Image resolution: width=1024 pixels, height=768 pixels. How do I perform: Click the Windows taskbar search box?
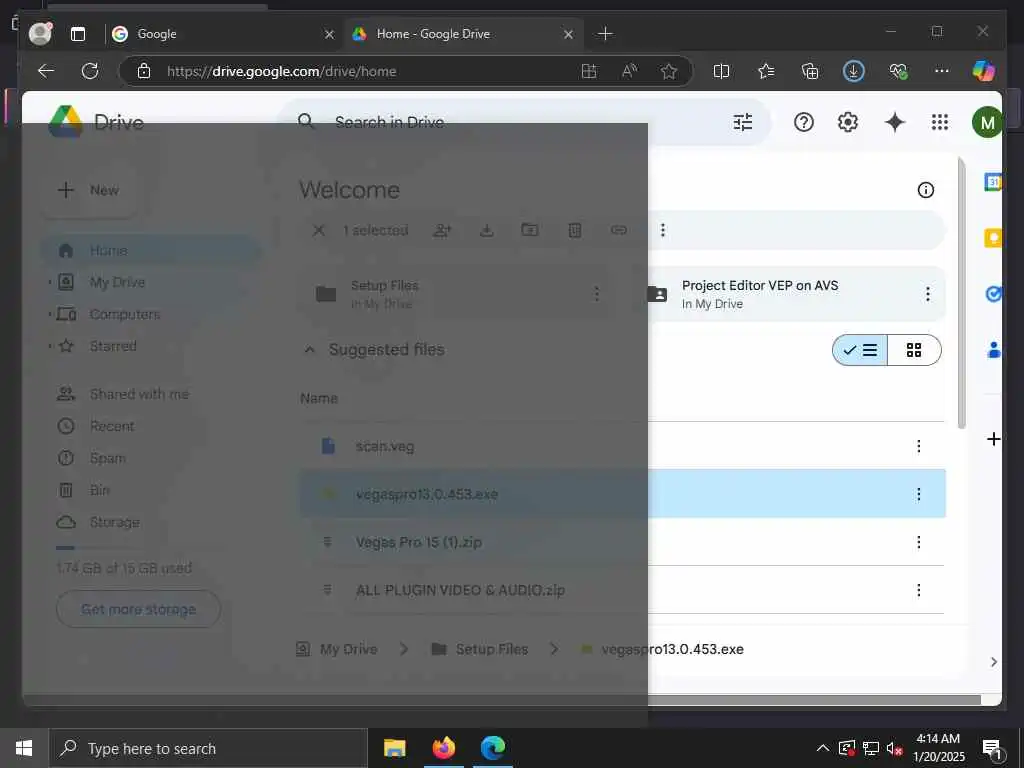[x=208, y=748]
